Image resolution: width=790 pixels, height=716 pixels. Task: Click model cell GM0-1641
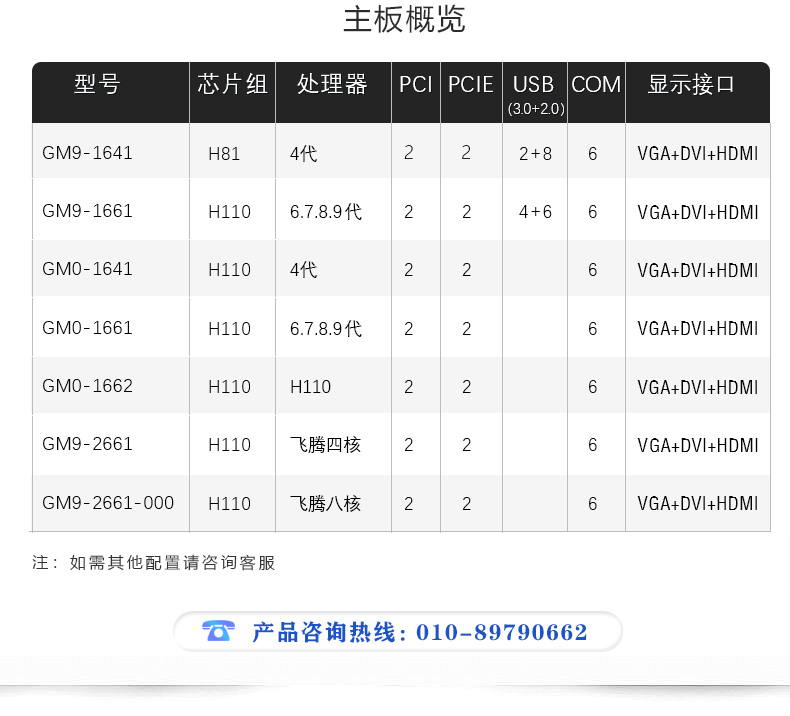[87, 269]
